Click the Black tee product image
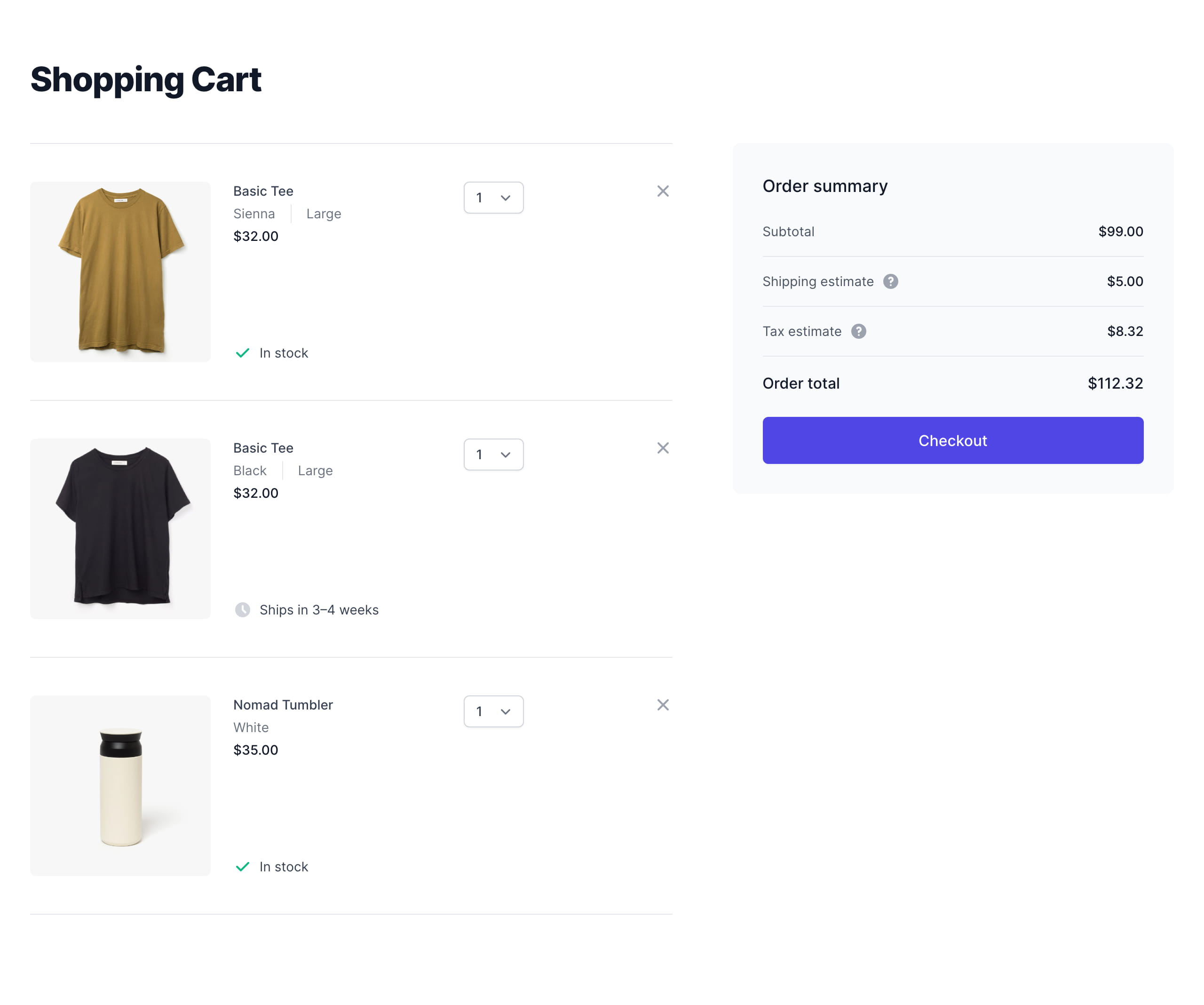 click(120, 529)
